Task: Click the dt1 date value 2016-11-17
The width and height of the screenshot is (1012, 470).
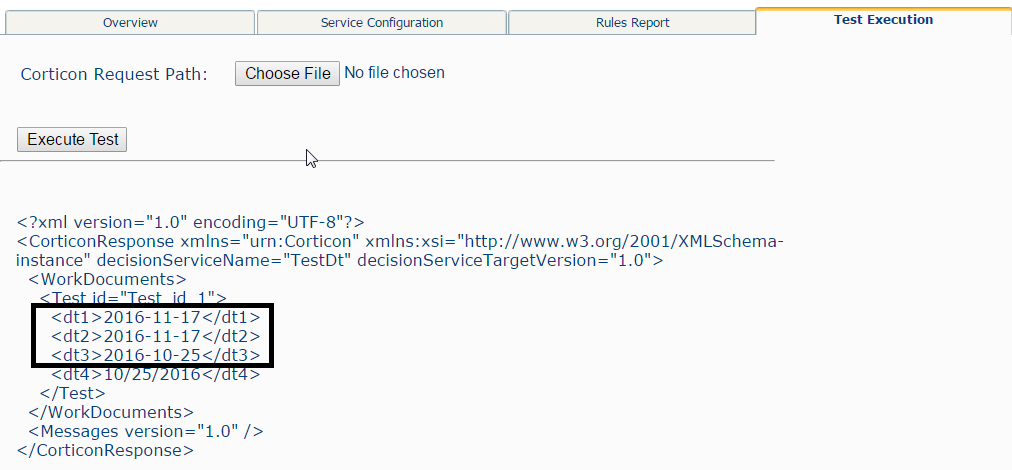Action: [152, 317]
